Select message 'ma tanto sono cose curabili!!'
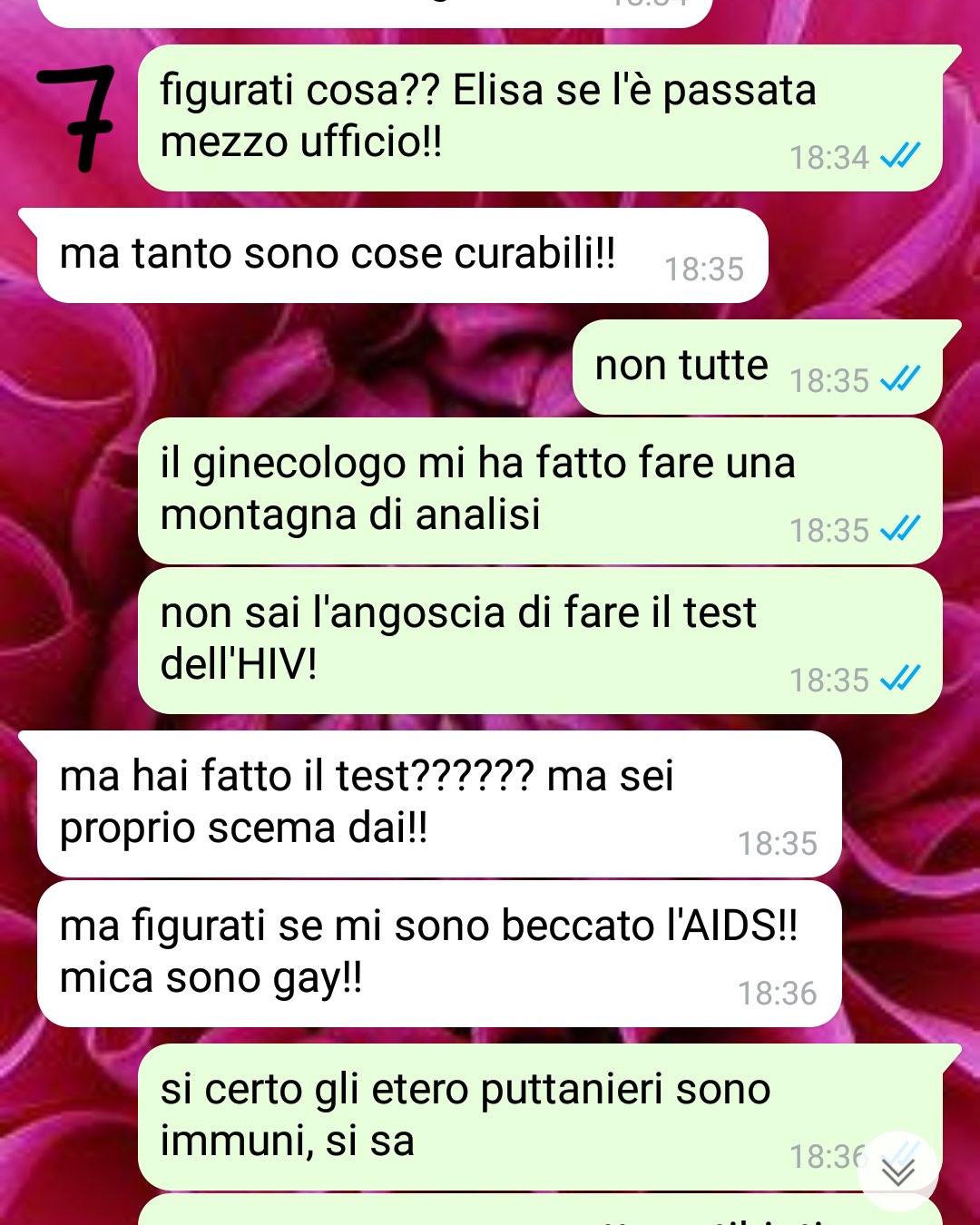The width and height of the screenshot is (980, 1225). point(402,256)
